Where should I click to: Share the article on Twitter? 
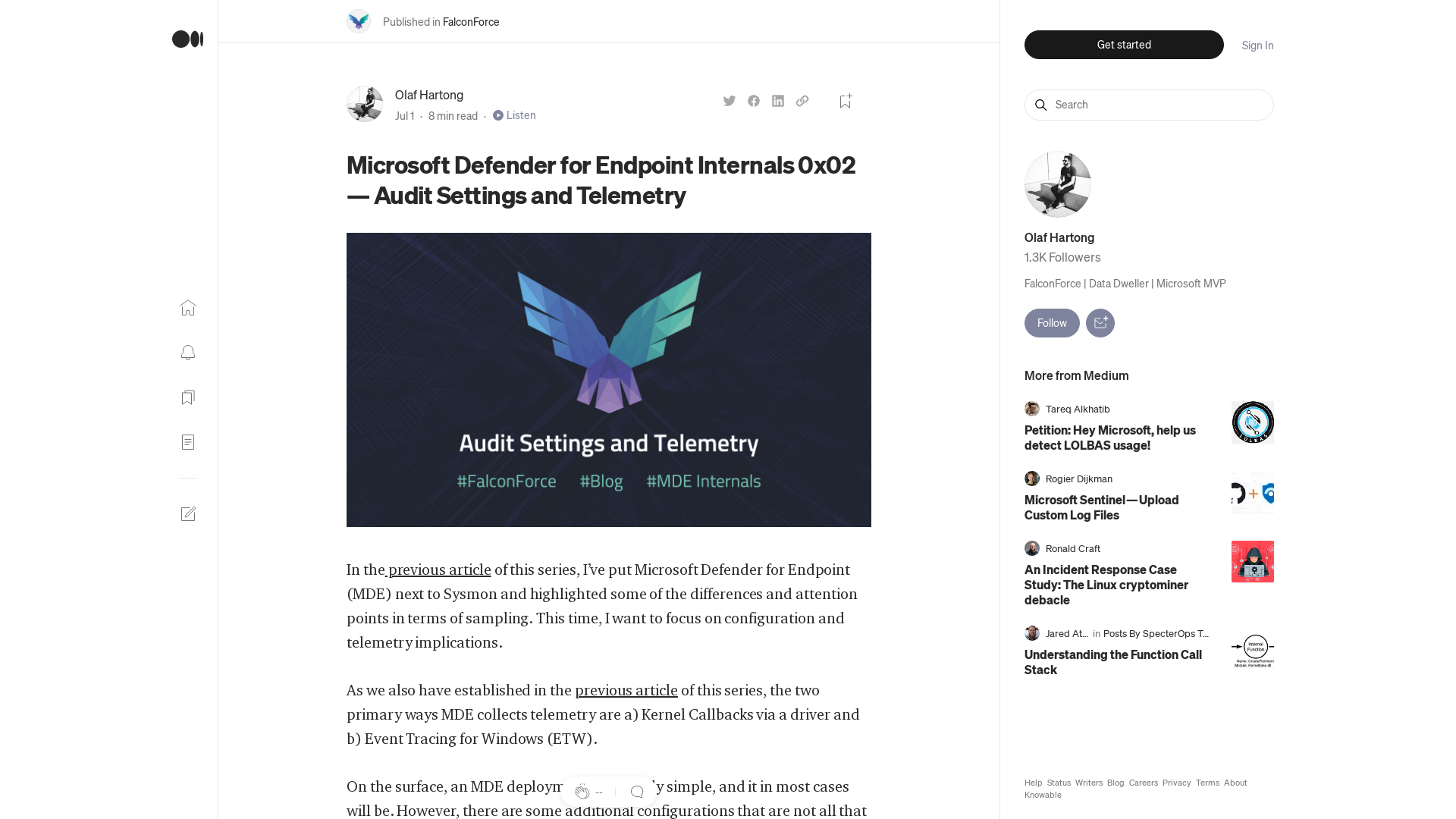coord(729,100)
